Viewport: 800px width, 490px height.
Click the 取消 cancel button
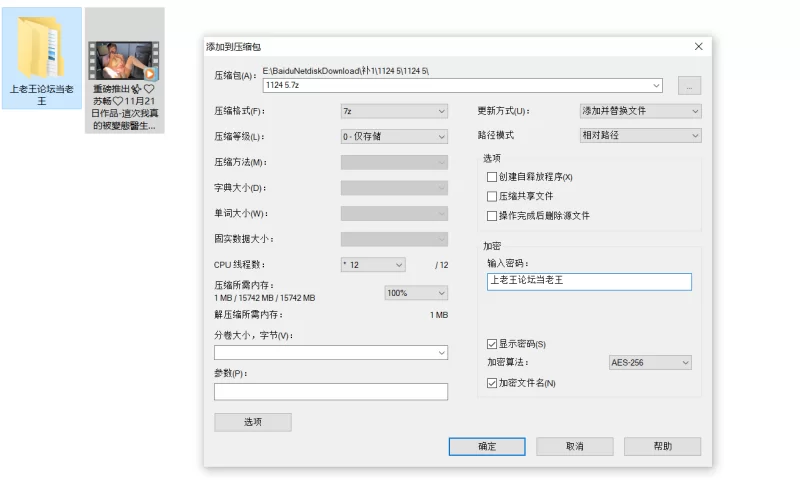[574, 447]
